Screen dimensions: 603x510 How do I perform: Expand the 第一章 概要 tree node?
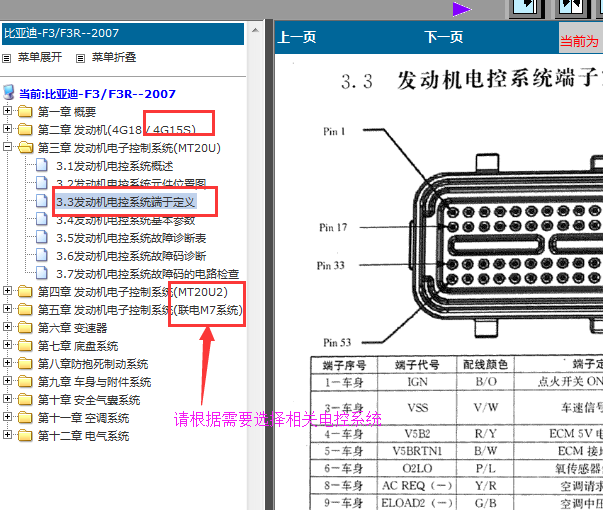point(7,111)
